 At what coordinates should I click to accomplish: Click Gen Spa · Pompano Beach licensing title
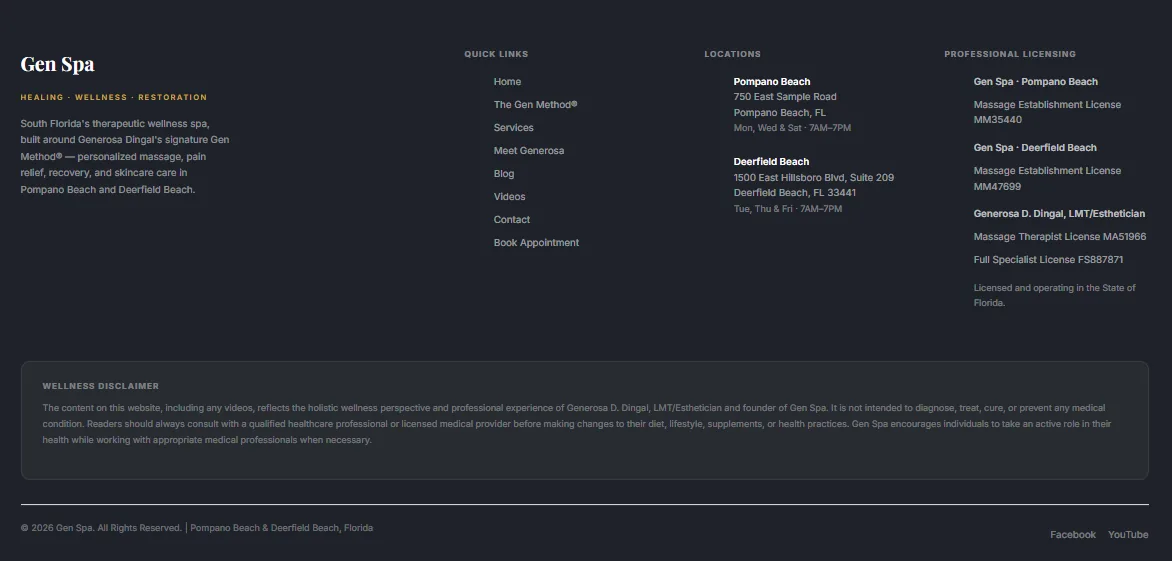click(1035, 81)
